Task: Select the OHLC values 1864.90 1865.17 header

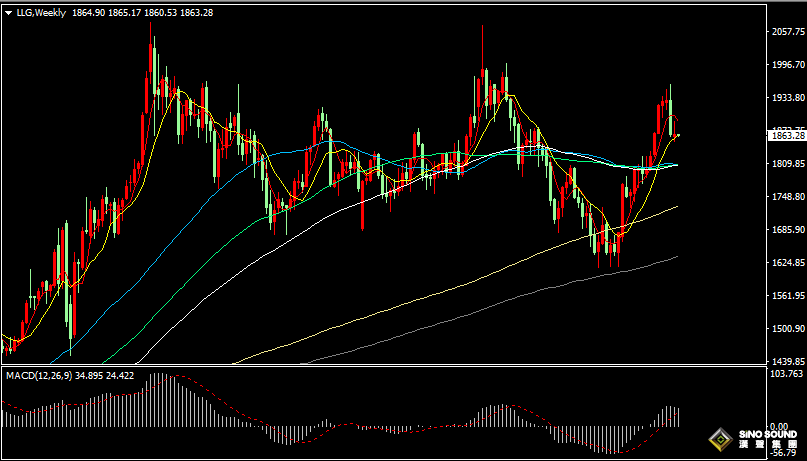Action: point(106,13)
